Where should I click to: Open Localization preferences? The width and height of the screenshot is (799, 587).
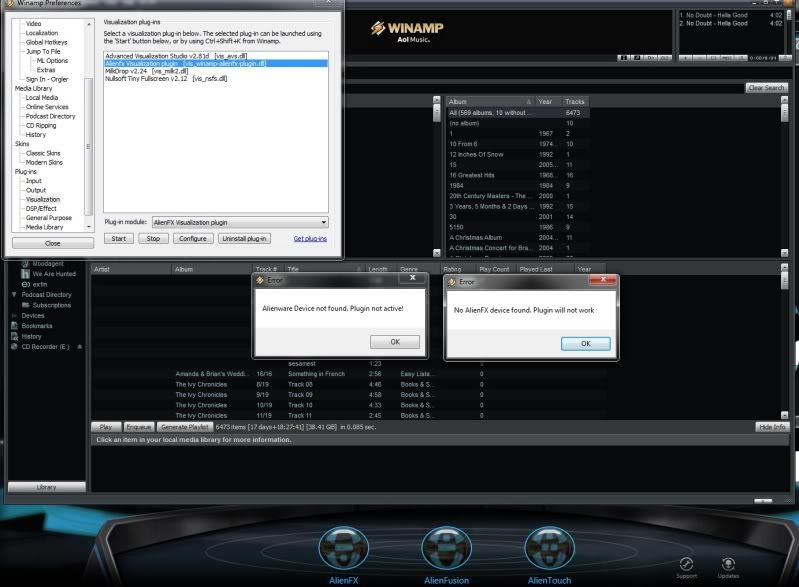pos(42,33)
